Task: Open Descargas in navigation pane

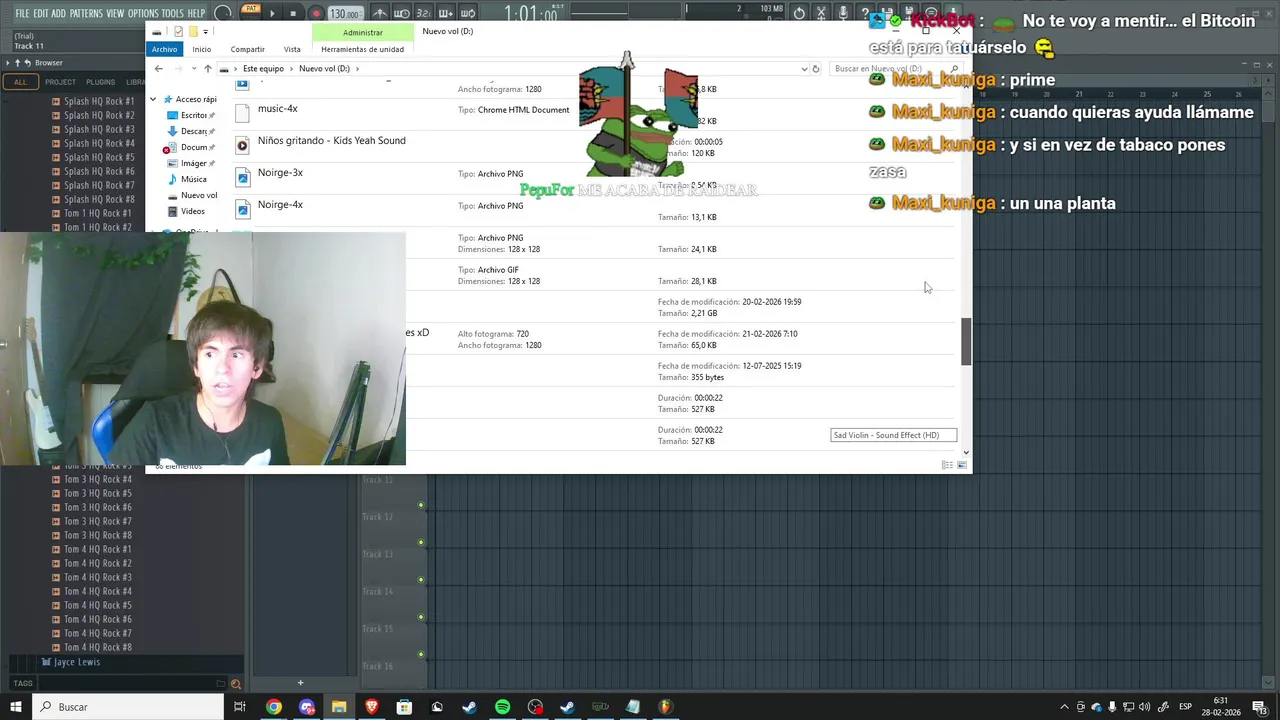Action: 192,131
